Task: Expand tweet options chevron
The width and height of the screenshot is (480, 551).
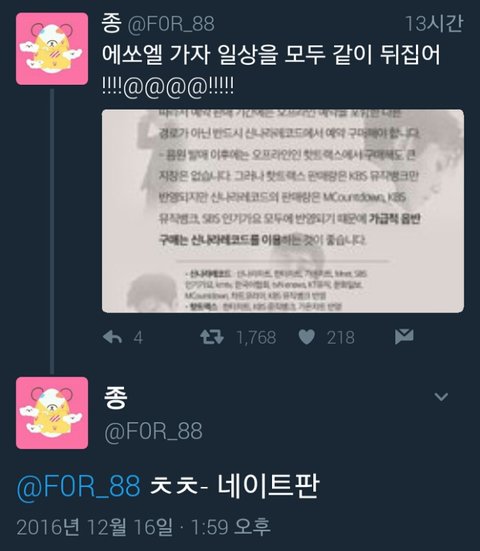Action: (x=441, y=397)
